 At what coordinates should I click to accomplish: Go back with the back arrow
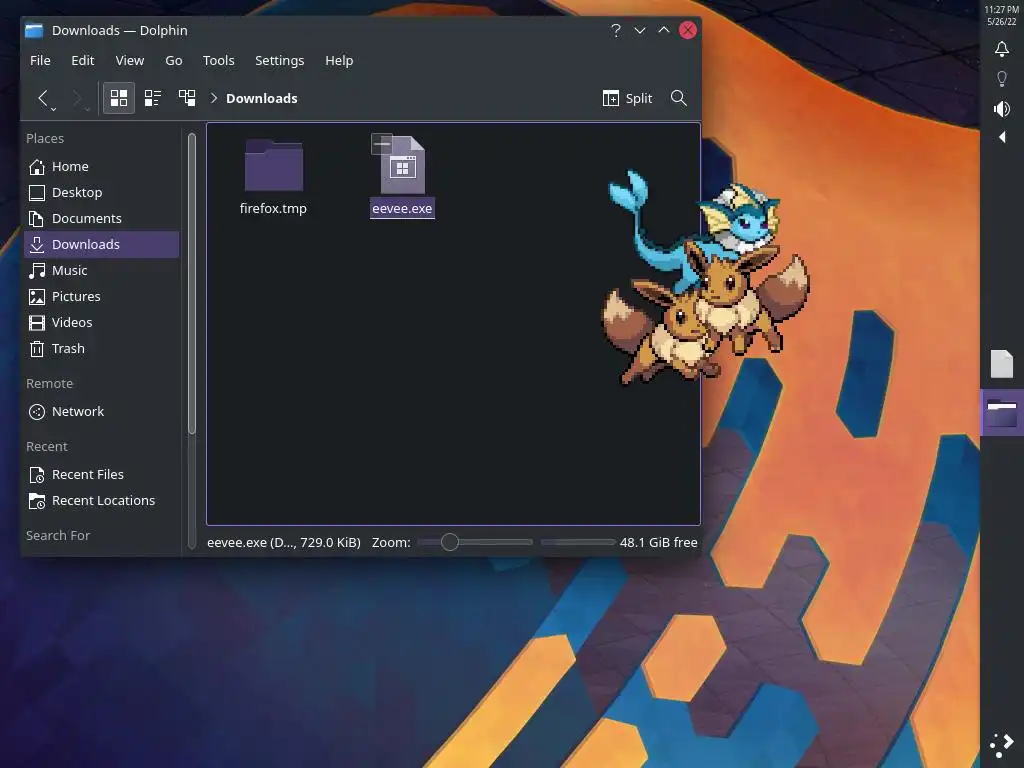[42, 98]
